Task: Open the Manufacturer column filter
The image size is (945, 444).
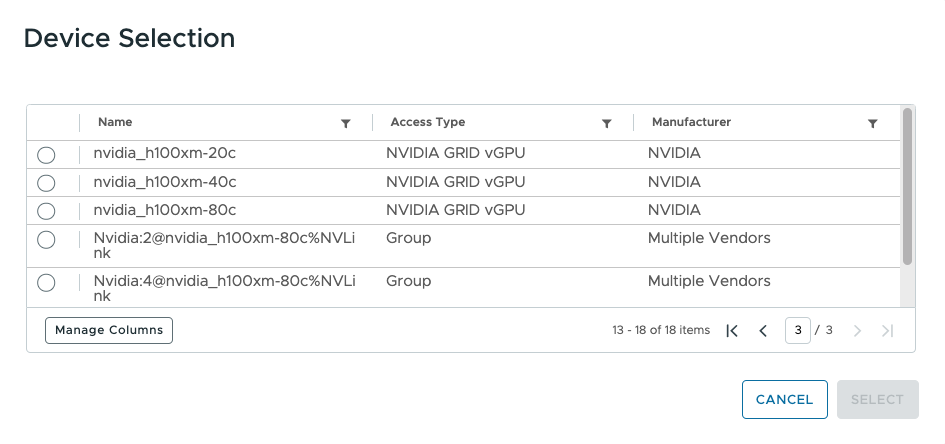Action: [x=872, y=123]
